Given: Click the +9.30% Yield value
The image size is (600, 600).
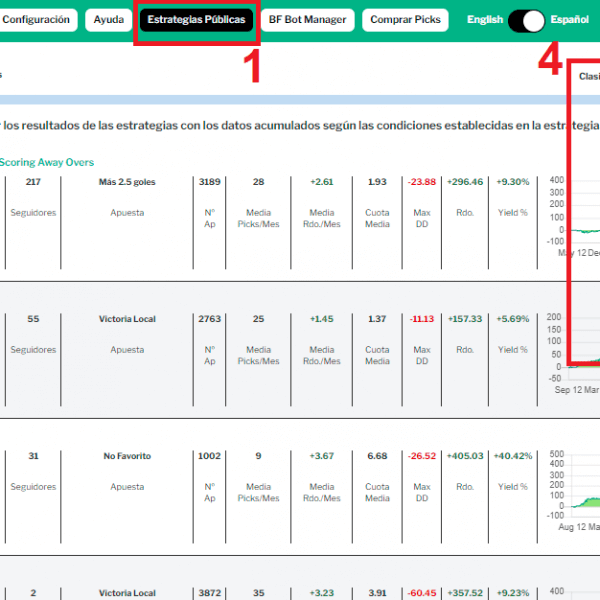Looking at the screenshot, I should (x=513, y=182).
